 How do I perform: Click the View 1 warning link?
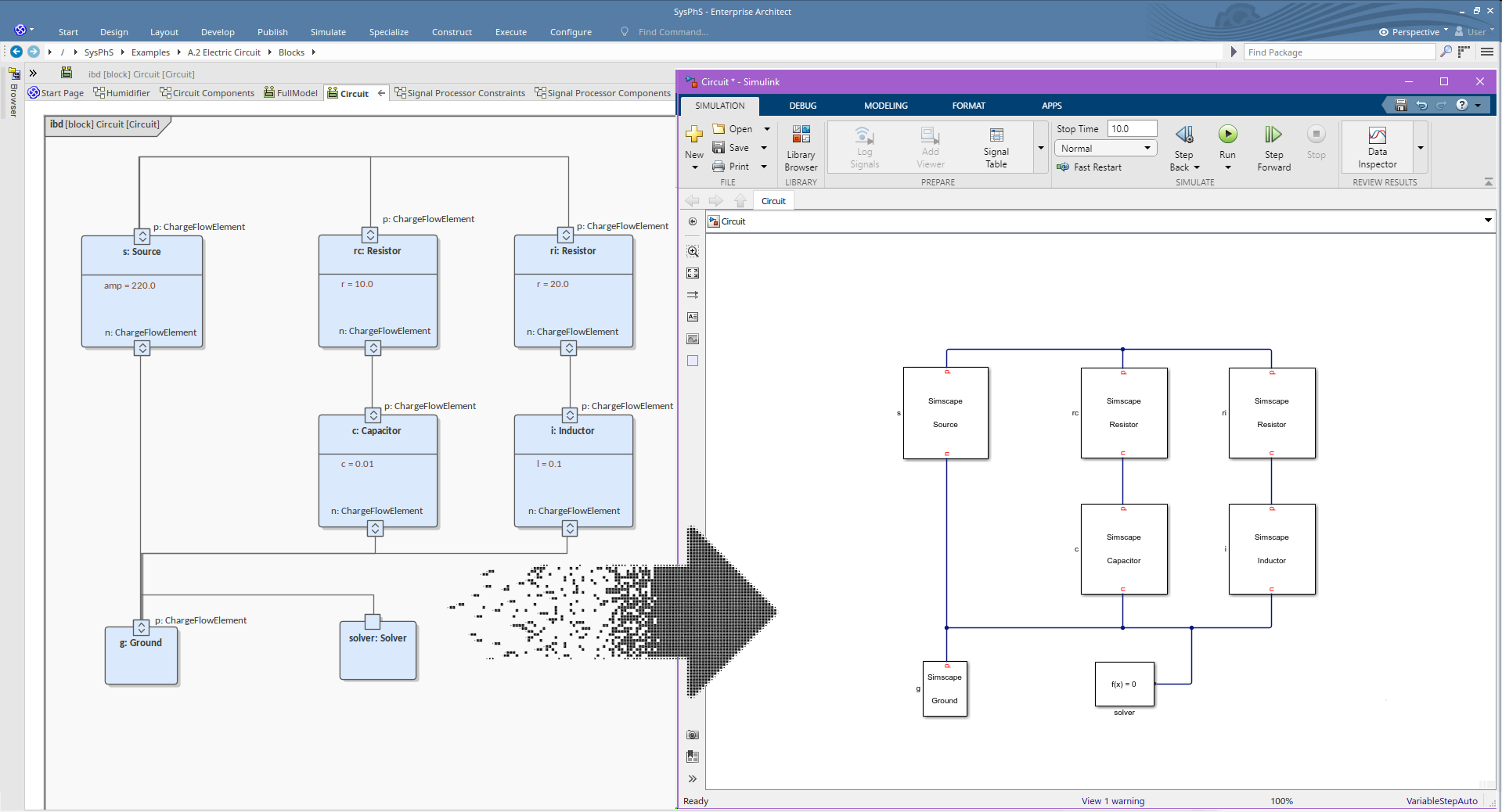coord(1112,801)
